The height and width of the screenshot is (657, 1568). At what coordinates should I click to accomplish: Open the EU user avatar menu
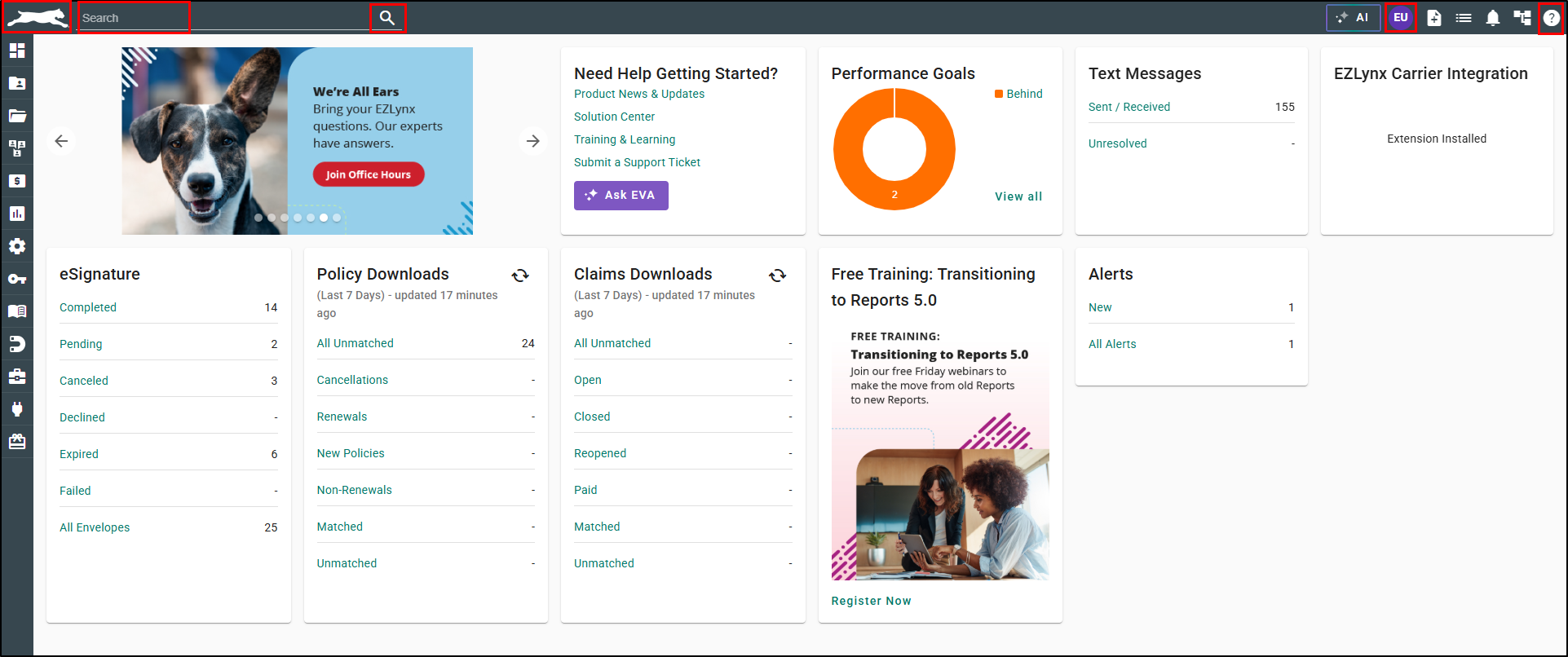pyautogui.click(x=1401, y=18)
